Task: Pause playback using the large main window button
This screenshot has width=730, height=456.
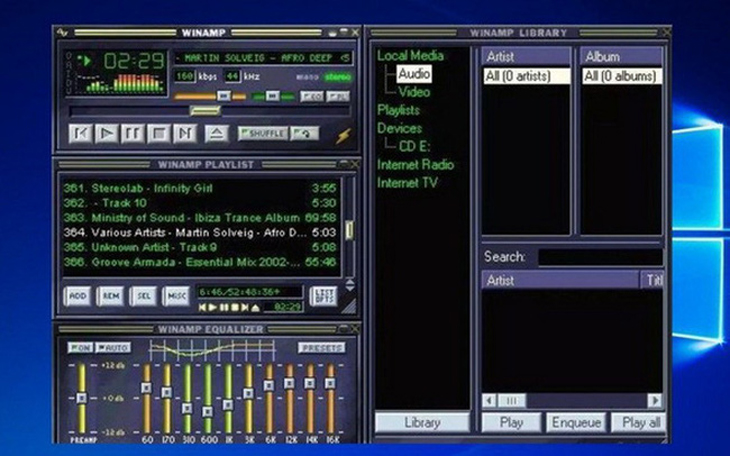Action: (132, 134)
